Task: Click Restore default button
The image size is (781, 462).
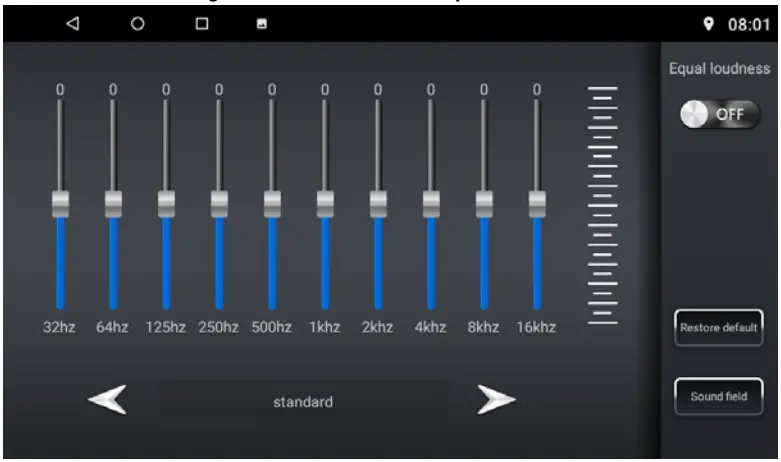Action: (x=719, y=328)
